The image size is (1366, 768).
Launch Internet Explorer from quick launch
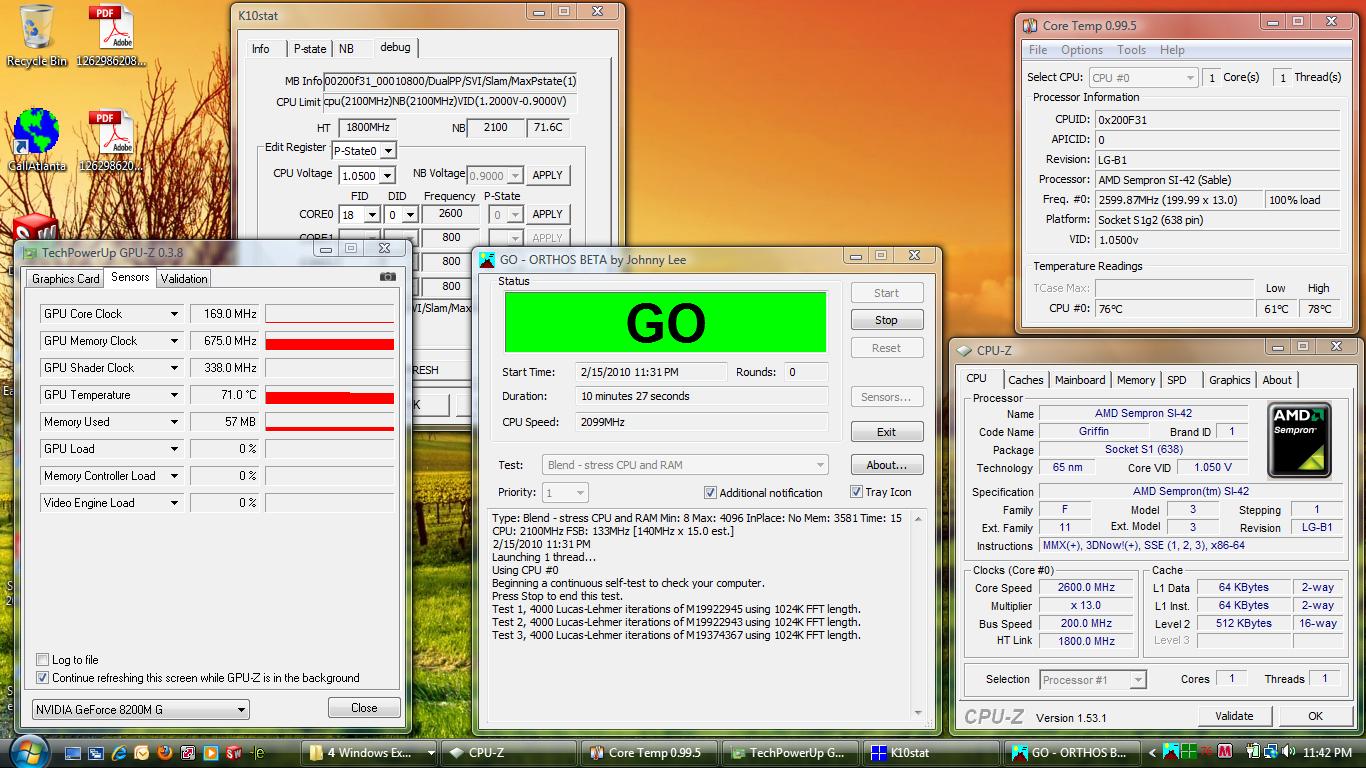[119, 752]
